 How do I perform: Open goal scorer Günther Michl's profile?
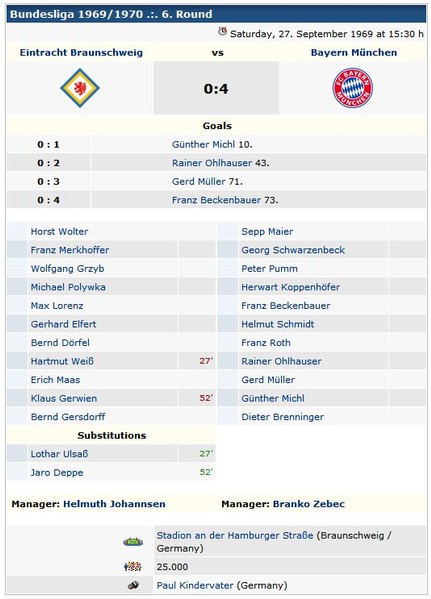click(x=203, y=144)
